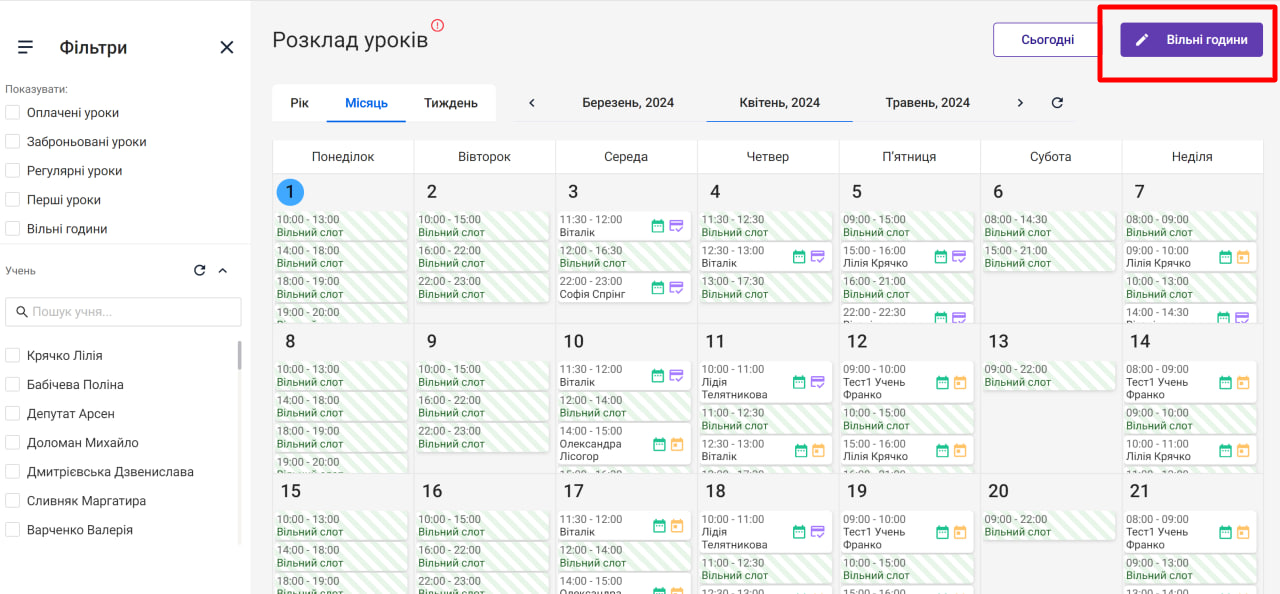The width and height of the screenshot is (1280, 594).
Task: Go to next months with right chevron
Action: (1020, 103)
